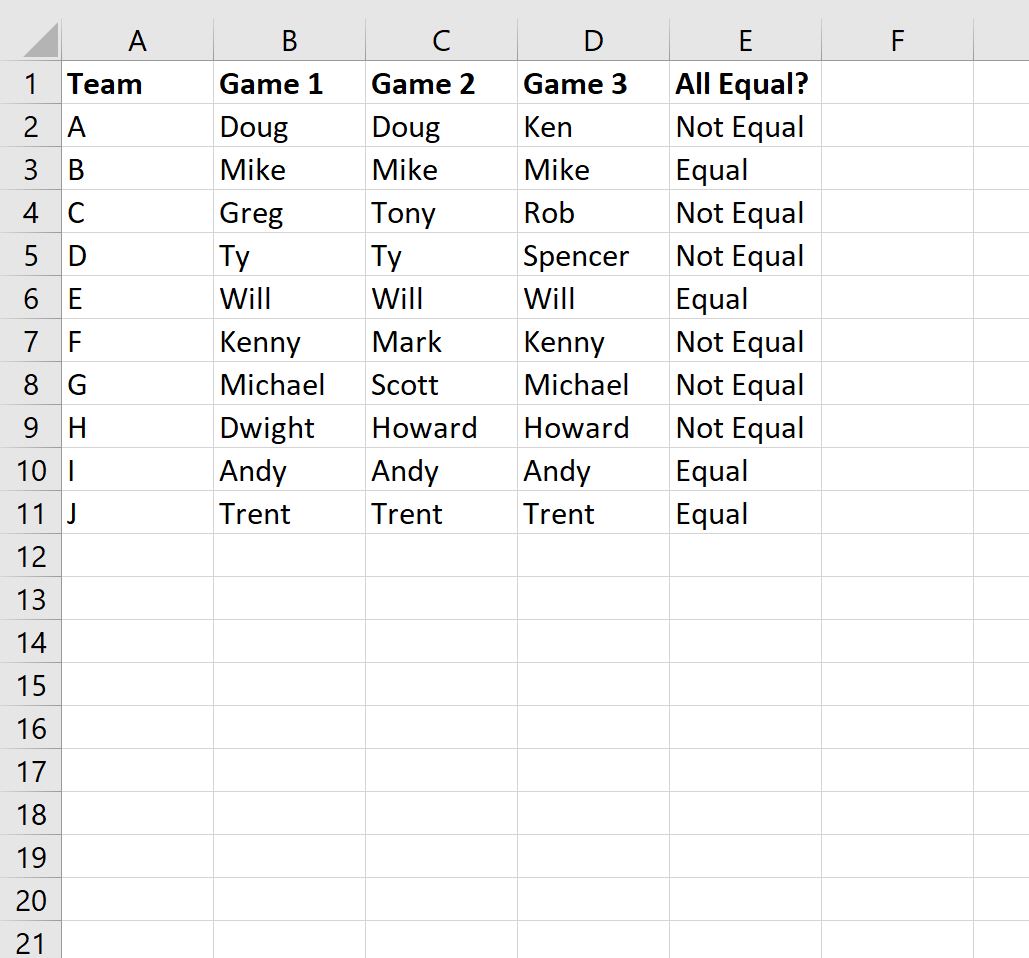This screenshot has width=1029, height=958.
Task: Click the cell containing Tony
Action: [442, 213]
